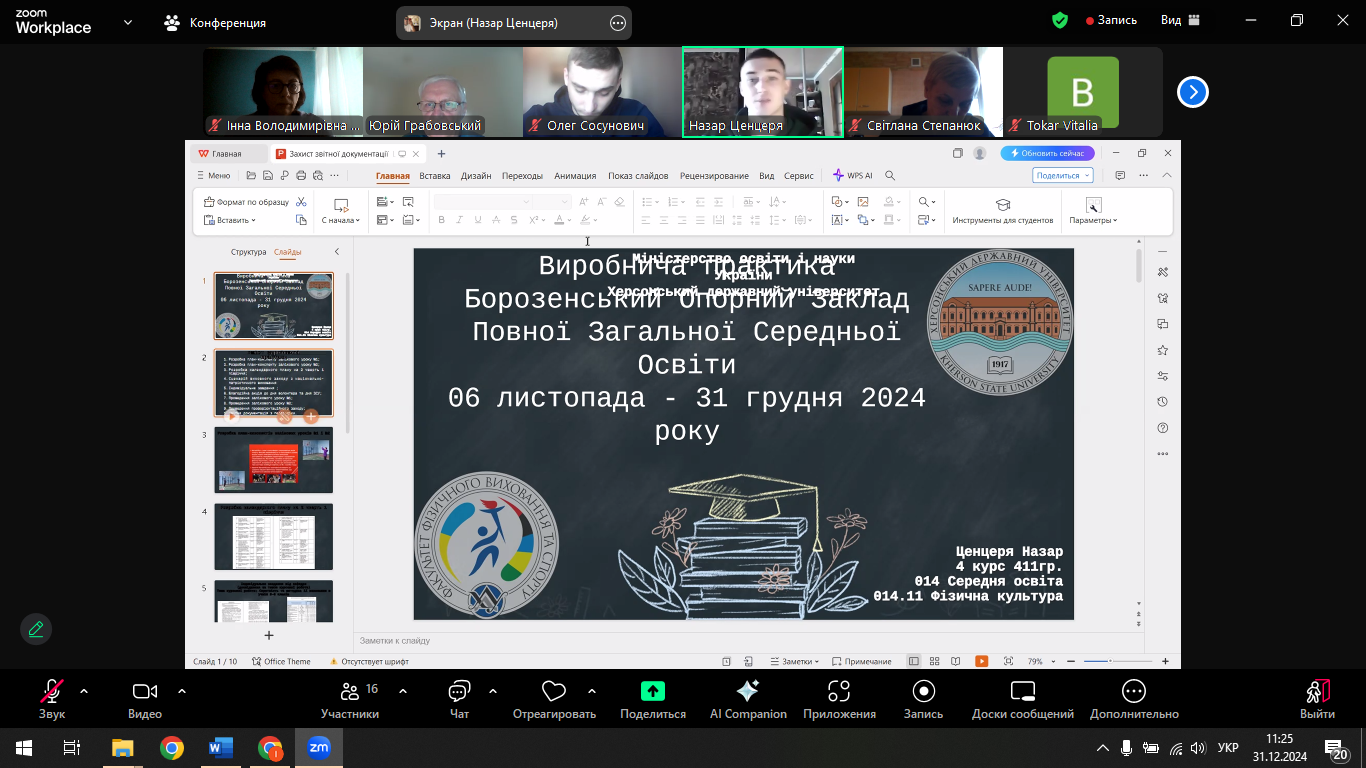This screenshot has width=1366, height=768.
Task: Click the Обновить сейчас button
Action: pyautogui.click(x=1048, y=153)
